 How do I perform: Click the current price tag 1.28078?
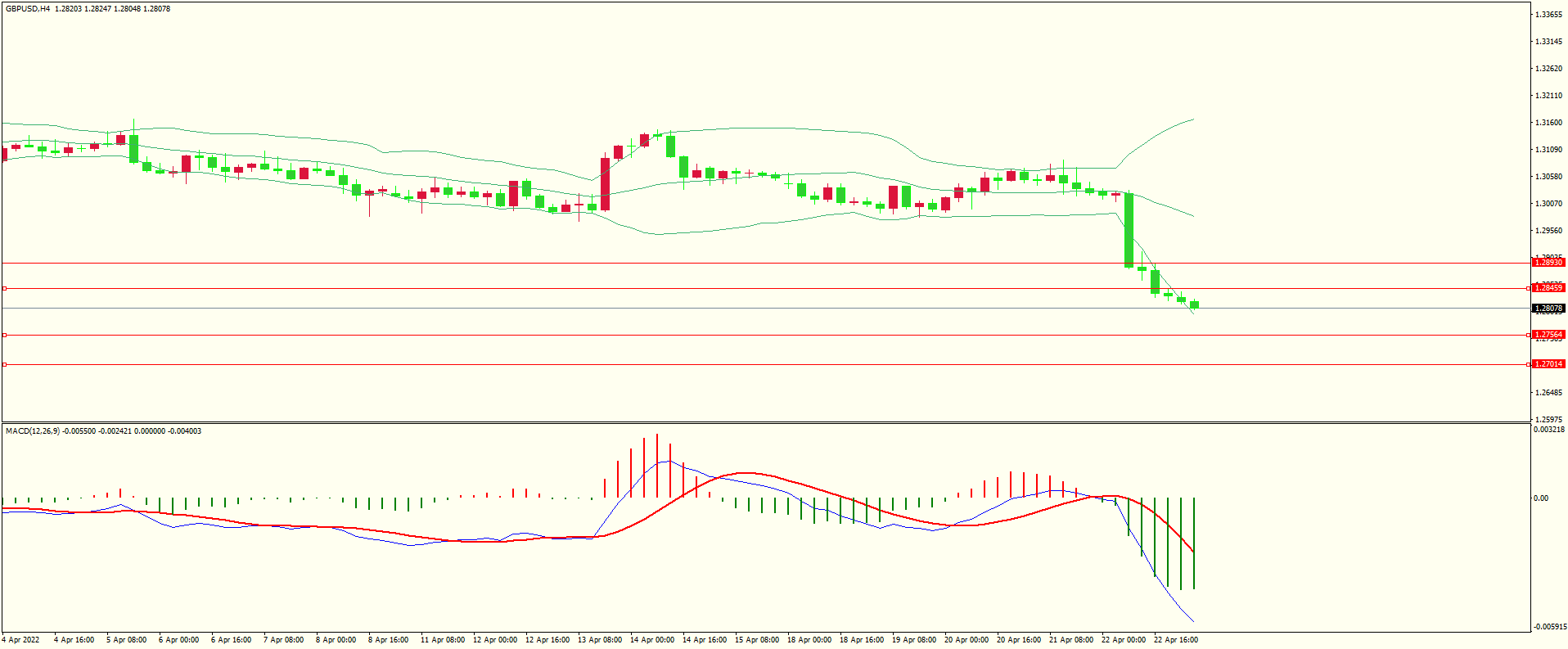[1548, 309]
